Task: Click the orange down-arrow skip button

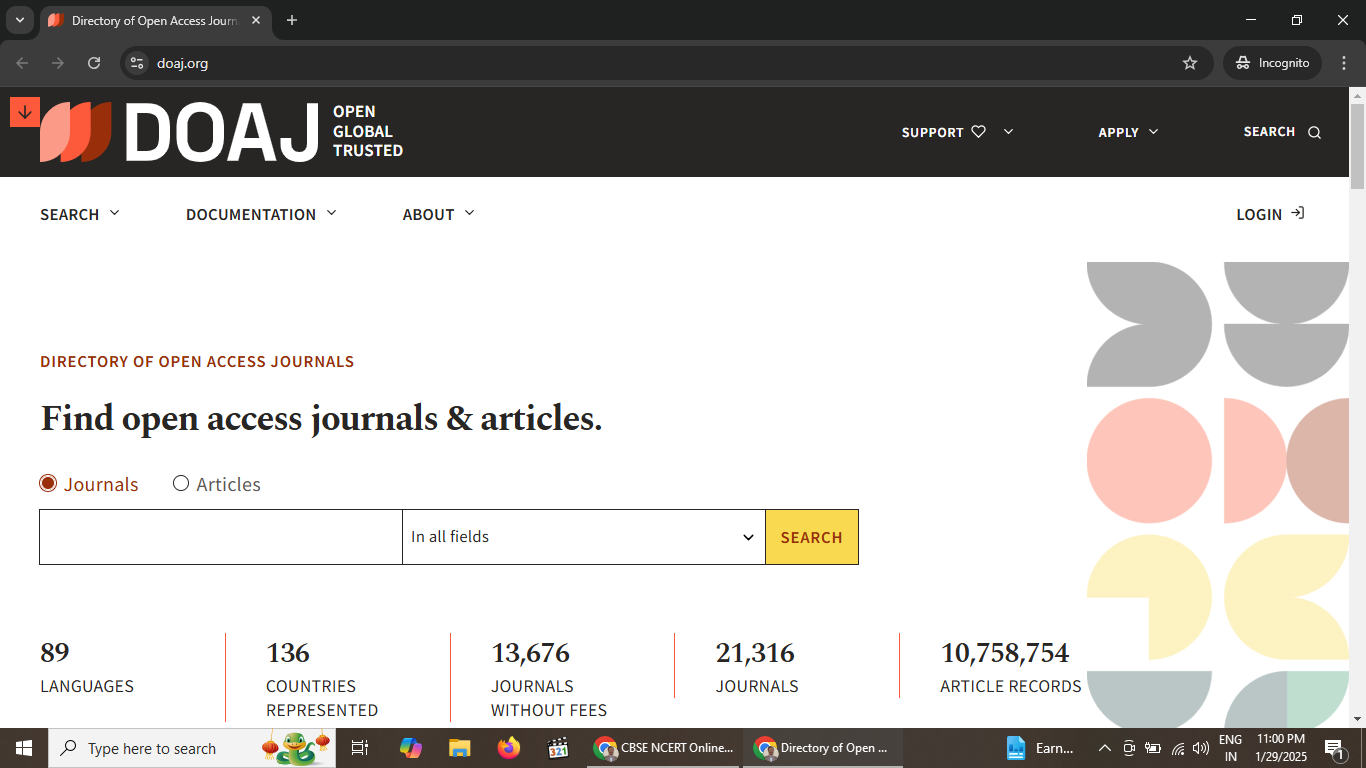Action: [x=25, y=112]
